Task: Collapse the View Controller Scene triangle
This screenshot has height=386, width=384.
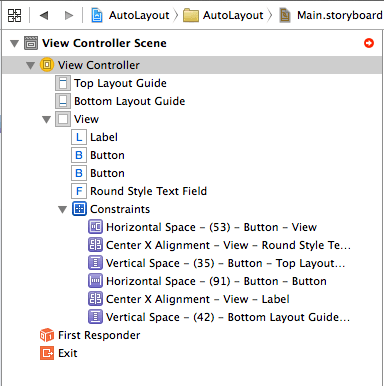Action: pos(14,43)
